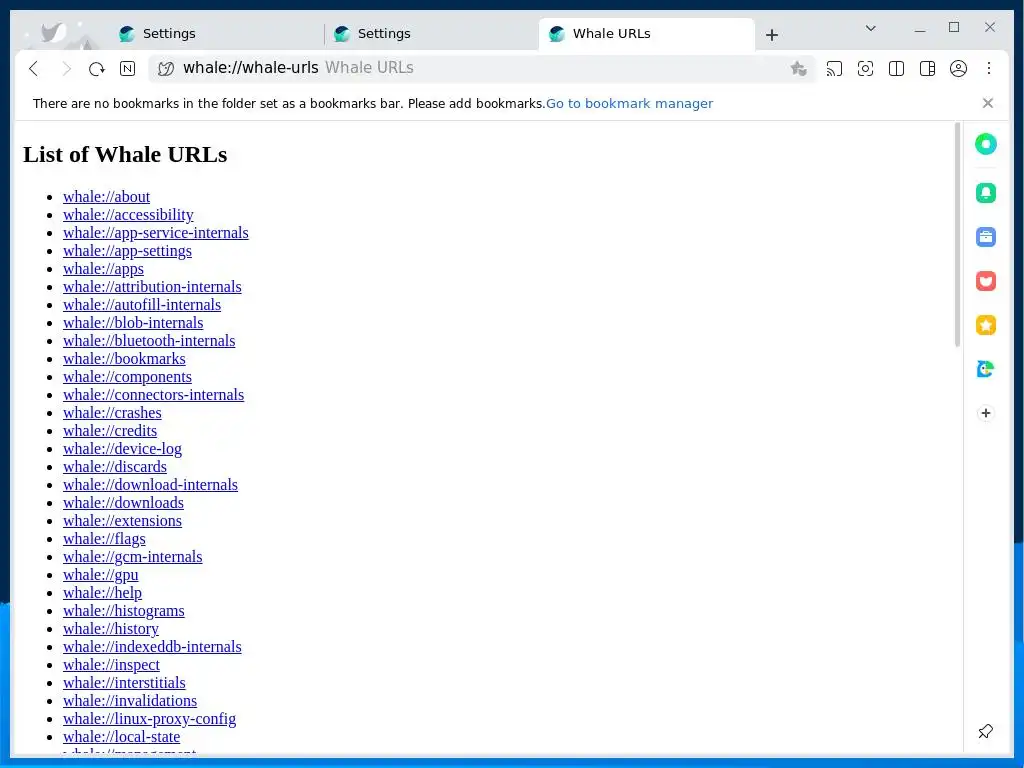The height and width of the screenshot is (768, 1024).
Task: Open the dual tab split view
Action: click(x=897, y=69)
